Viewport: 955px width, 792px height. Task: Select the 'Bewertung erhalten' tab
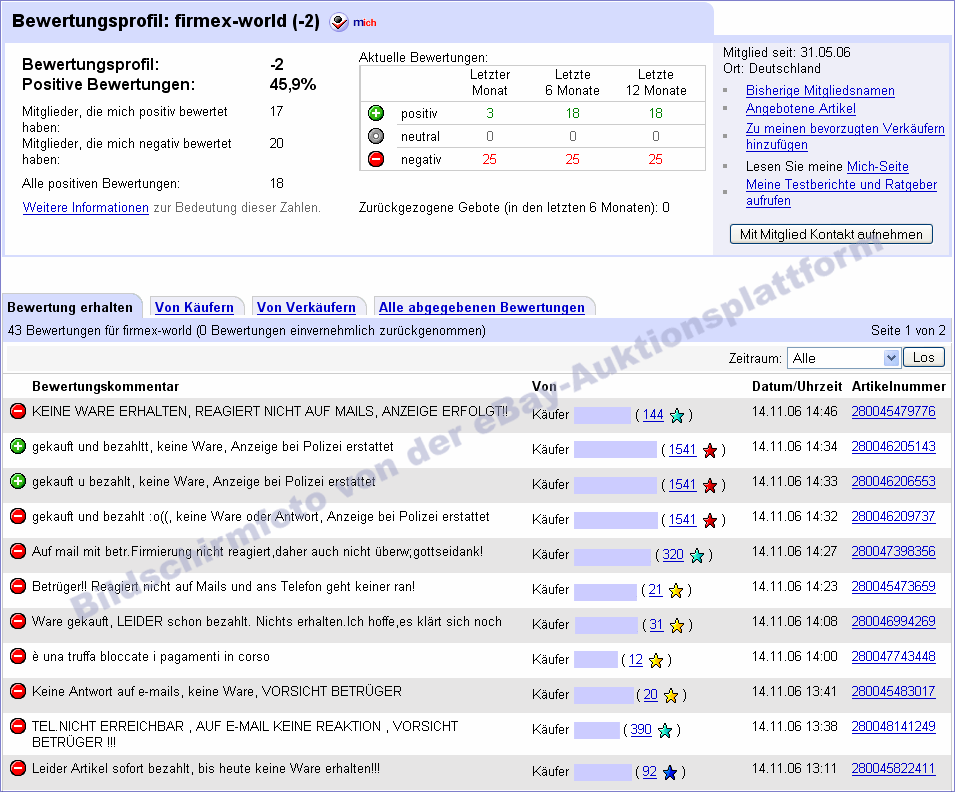[x=70, y=307]
